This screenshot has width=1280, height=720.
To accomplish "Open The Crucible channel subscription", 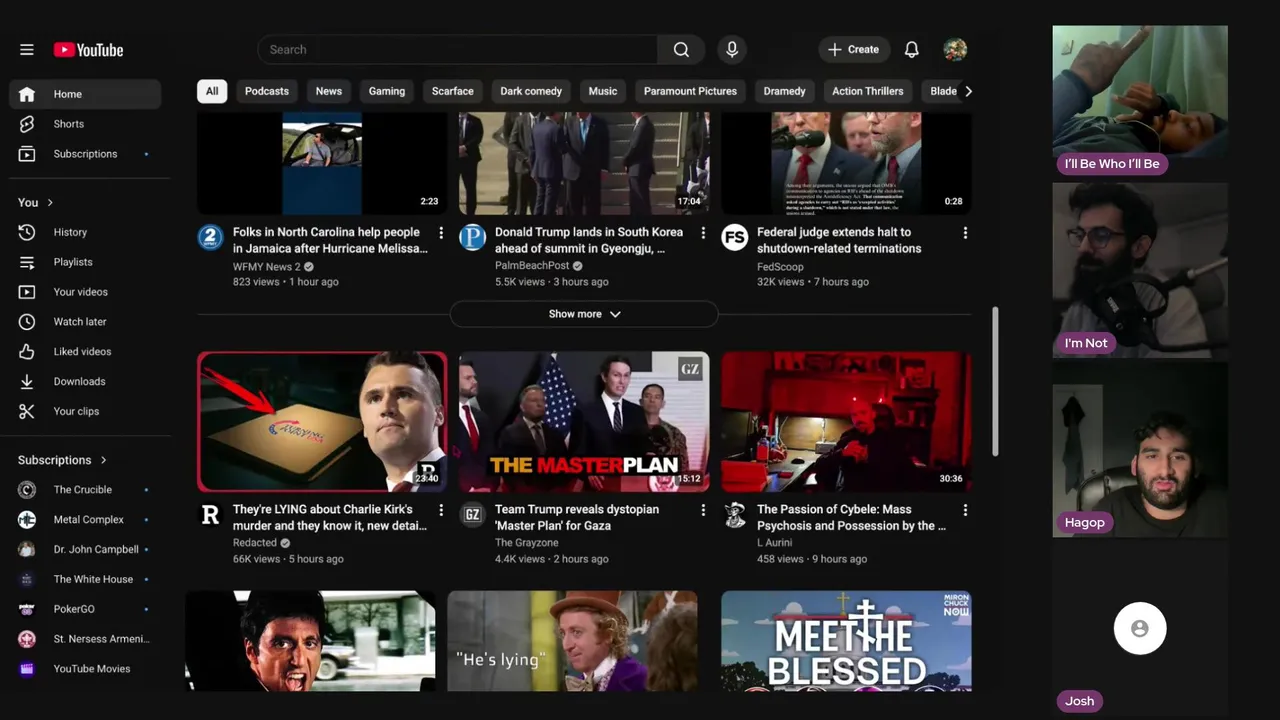I will click(85, 490).
